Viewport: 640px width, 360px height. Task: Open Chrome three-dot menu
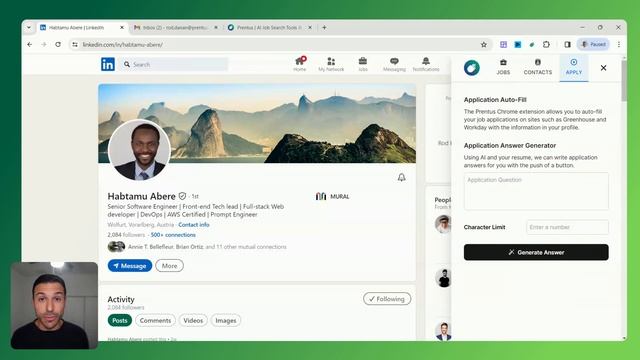[x=619, y=44]
